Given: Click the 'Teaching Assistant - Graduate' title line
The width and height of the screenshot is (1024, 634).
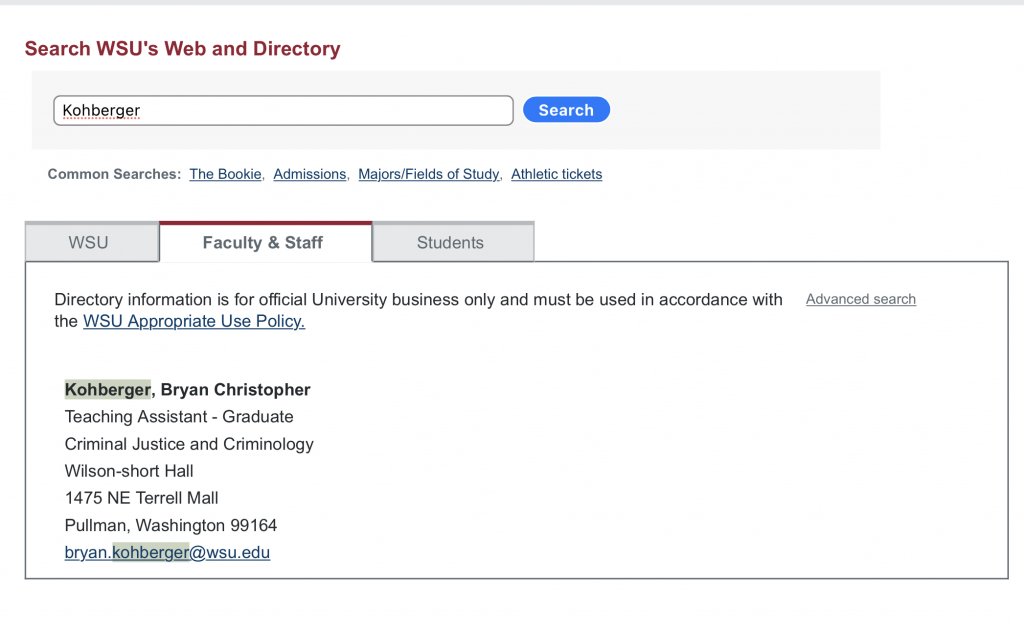Looking at the screenshot, I should coord(179,417).
